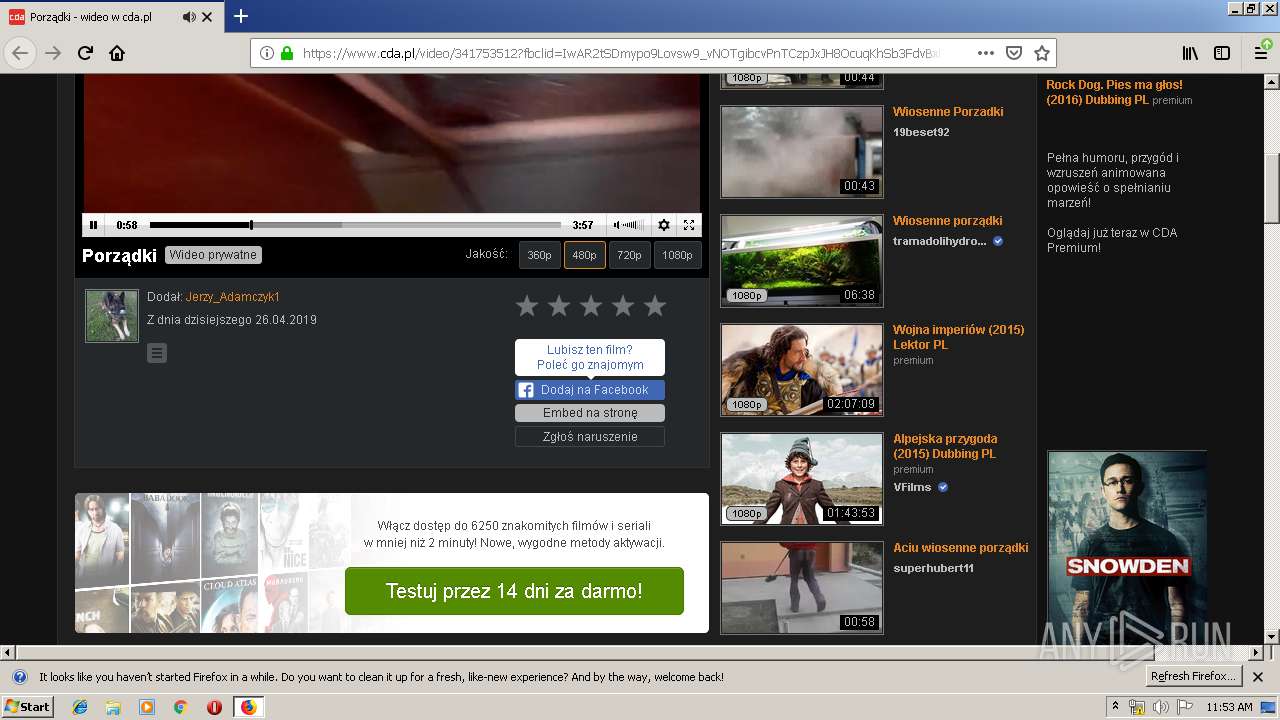
Task: Open the aquarium Wiosenne porządki thumbnail
Action: (x=802, y=261)
